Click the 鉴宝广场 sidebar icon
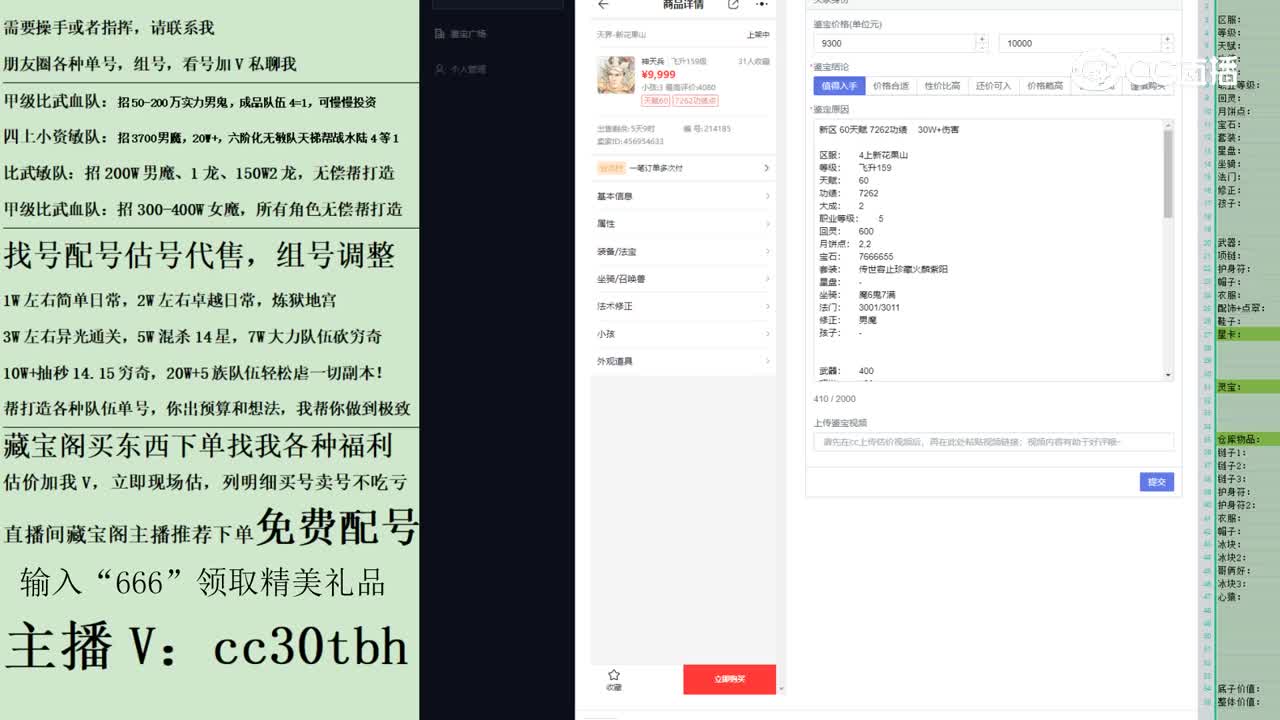 (440, 34)
